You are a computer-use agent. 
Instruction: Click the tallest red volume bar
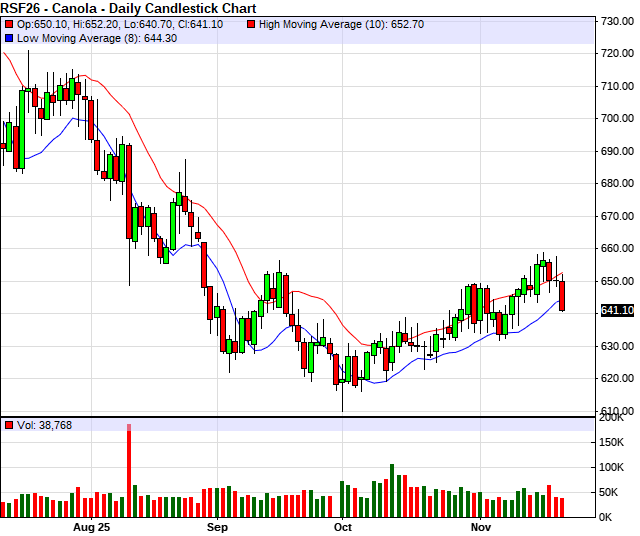(129, 470)
